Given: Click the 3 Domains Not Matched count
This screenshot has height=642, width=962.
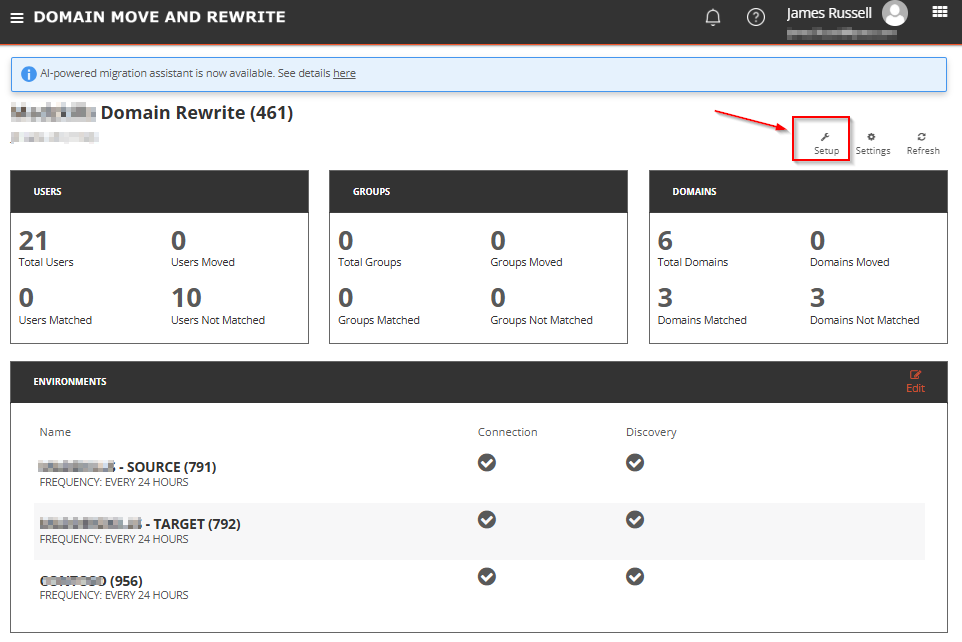Looking at the screenshot, I should (x=817, y=298).
